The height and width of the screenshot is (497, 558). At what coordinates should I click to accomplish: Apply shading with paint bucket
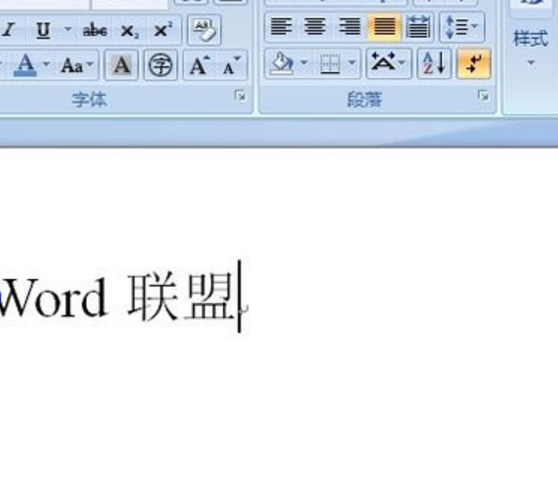click(282, 64)
